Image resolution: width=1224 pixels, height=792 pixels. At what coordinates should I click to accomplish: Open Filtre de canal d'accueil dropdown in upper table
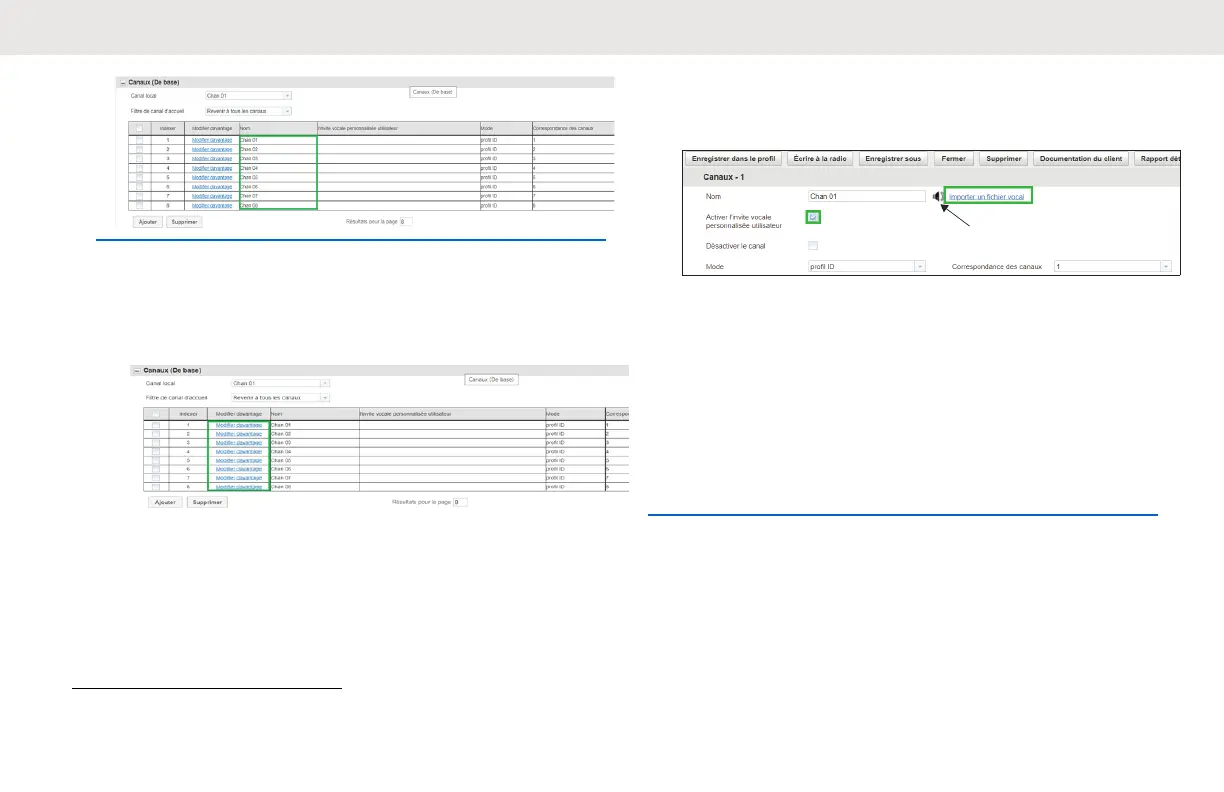[248, 111]
